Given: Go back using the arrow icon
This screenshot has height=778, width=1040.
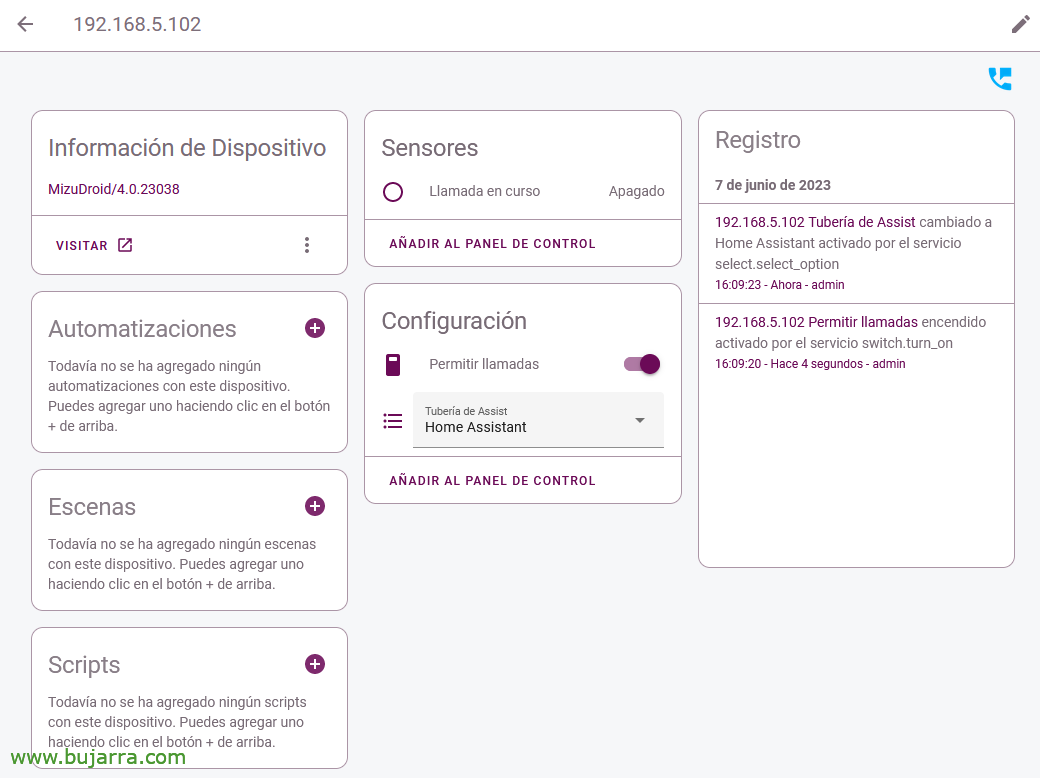Looking at the screenshot, I should click(25, 25).
